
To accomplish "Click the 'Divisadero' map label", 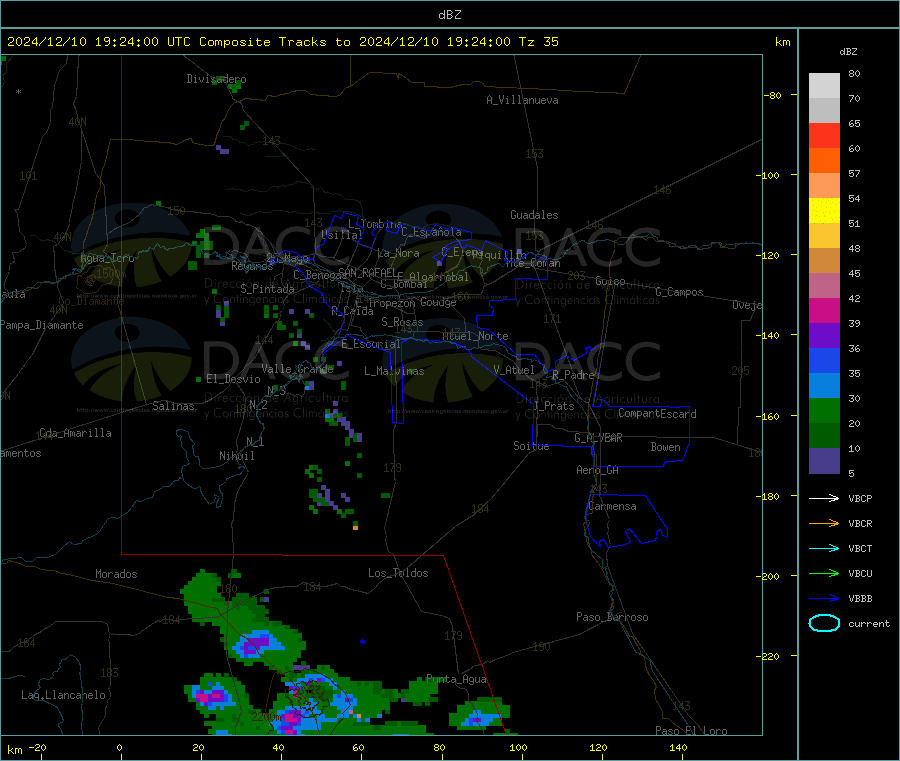I will pyautogui.click(x=216, y=79).
